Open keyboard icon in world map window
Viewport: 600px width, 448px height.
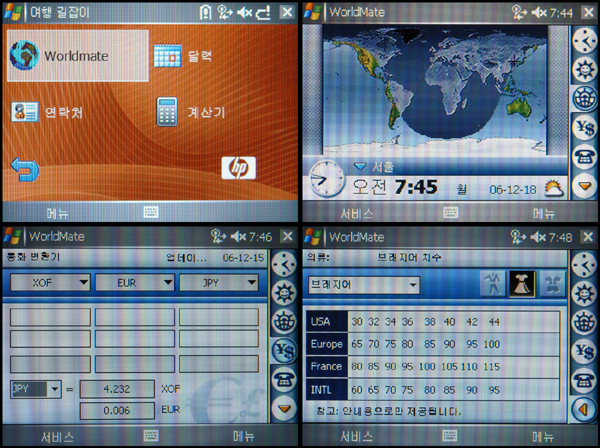pos(450,212)
